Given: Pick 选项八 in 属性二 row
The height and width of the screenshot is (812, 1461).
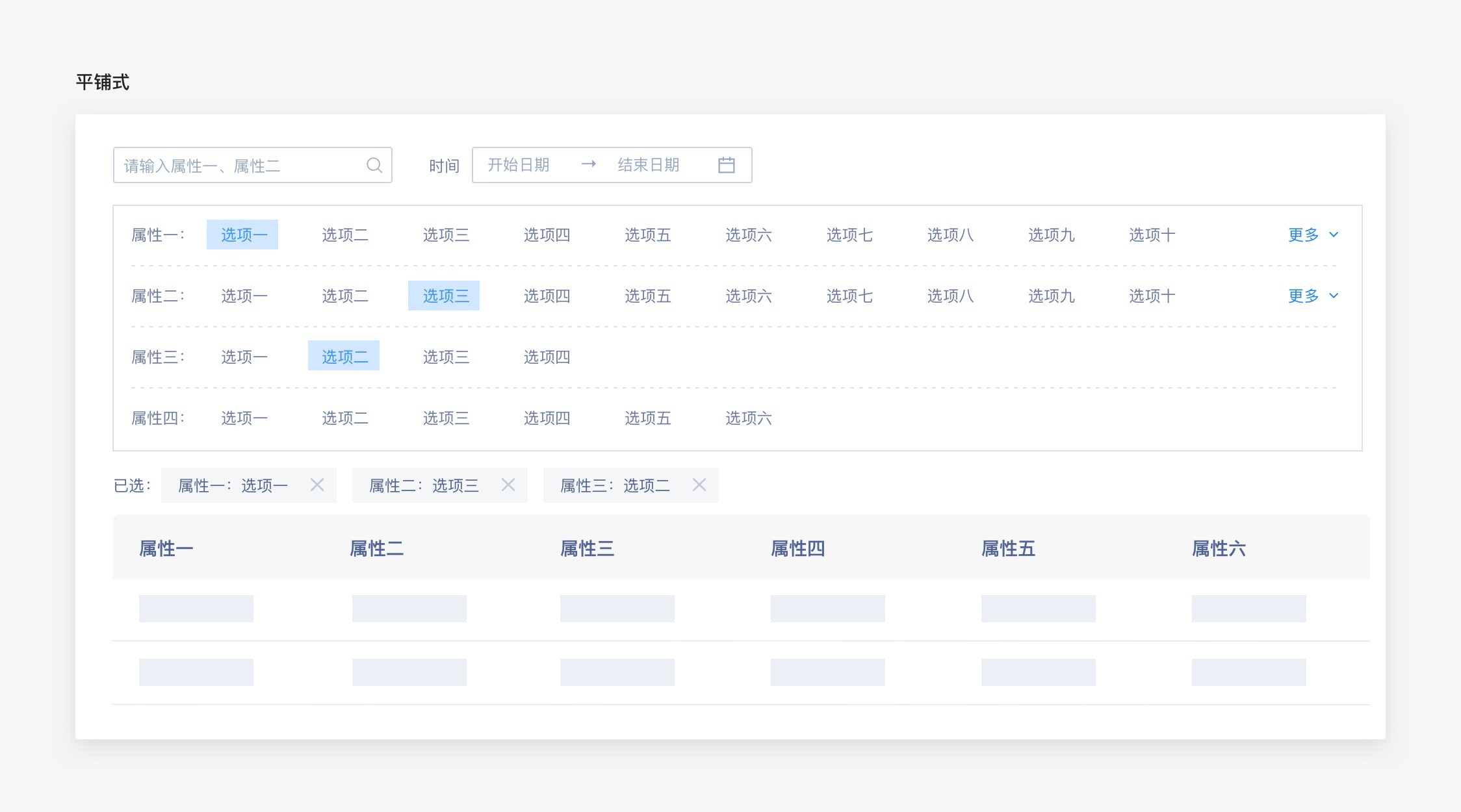Looking at the screenshot, I should pyautogui.click(x=951, y=296).
